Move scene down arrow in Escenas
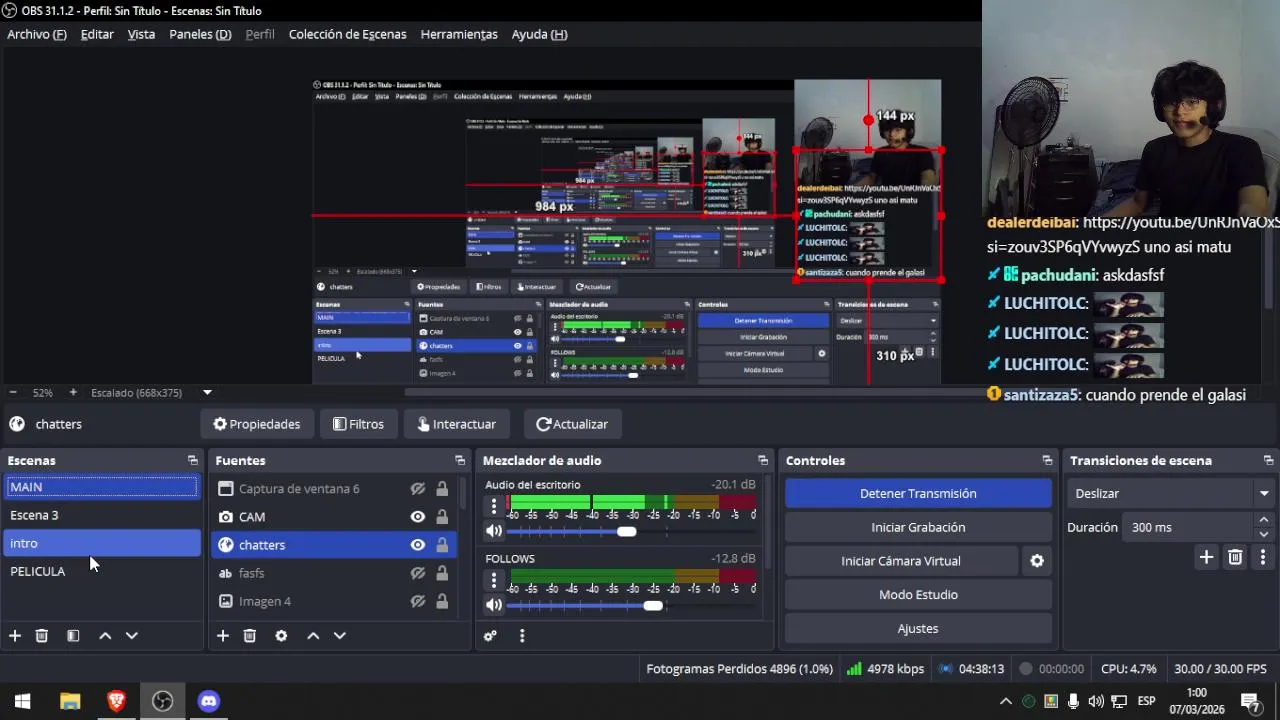Image resolution: width=1280 pixels, height=720 pixels. [131, 636]
